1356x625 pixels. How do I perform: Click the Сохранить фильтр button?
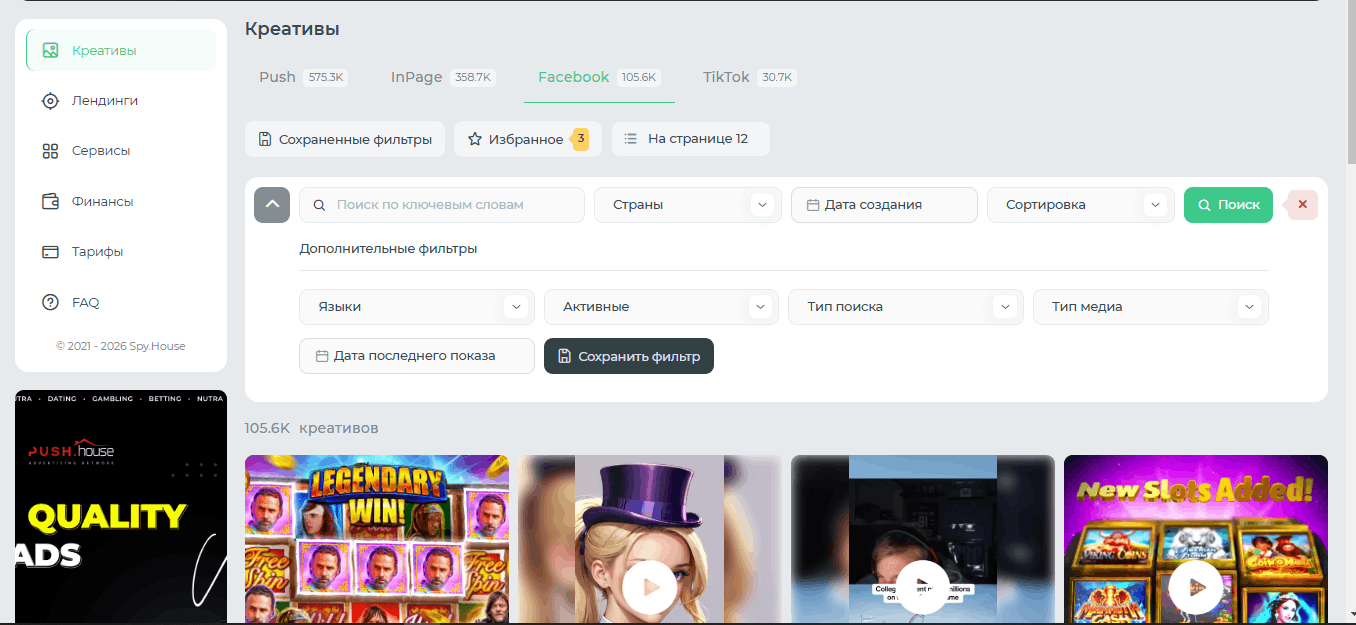[628, 356]
